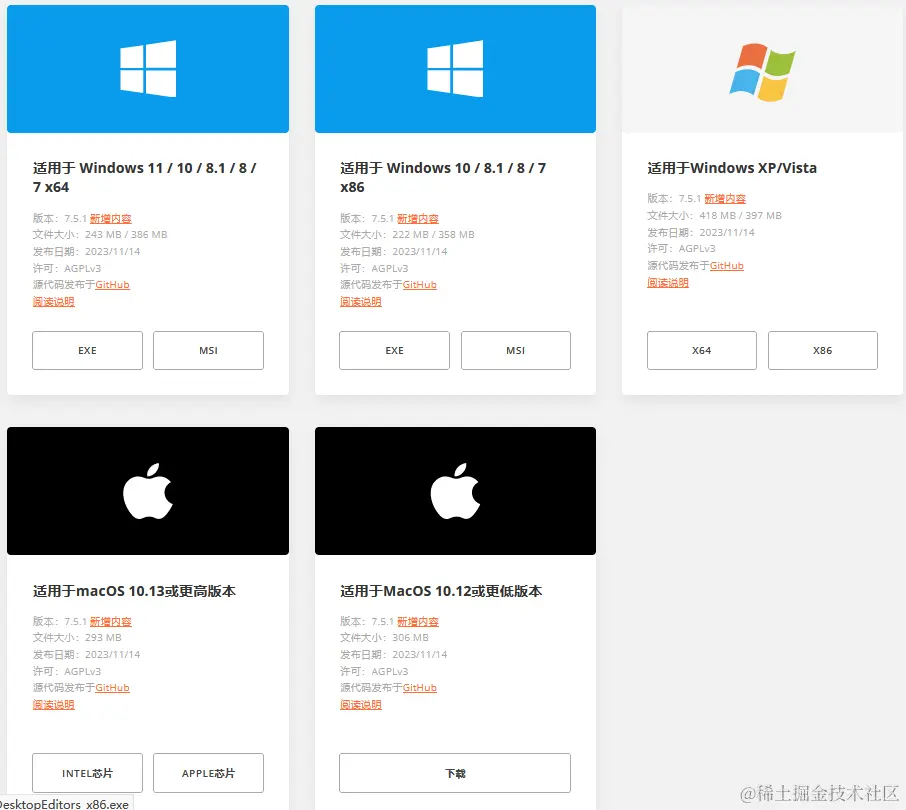Viewport: 906px width, 810px height.
Task: Follow GitHub link on Windows x64 card
Action: (112, 285)
